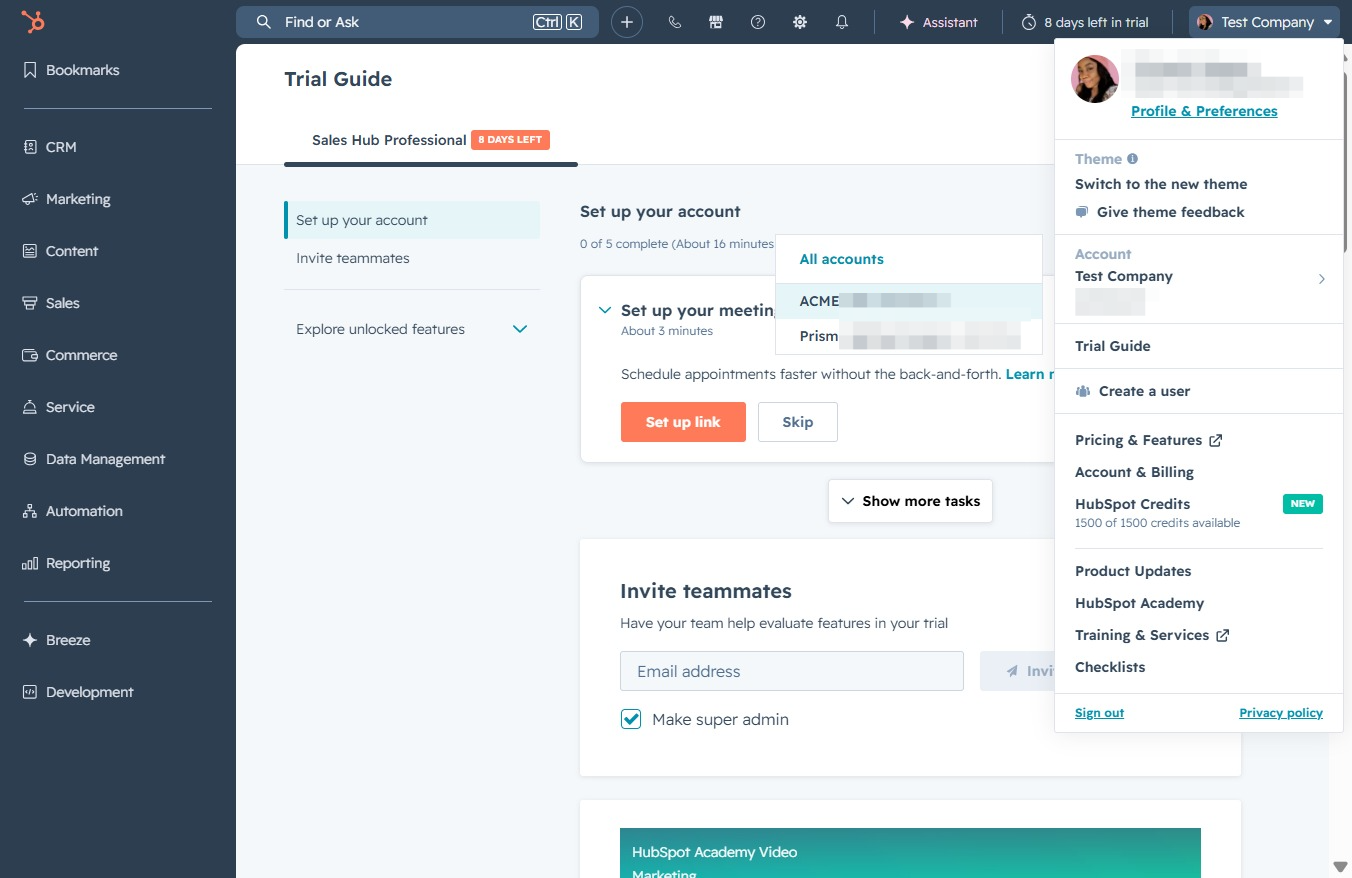Image resolution: width=1352 pixels, height=878 pixels.
Task: Click 8 days left in trial
Action: [1085, 22]
